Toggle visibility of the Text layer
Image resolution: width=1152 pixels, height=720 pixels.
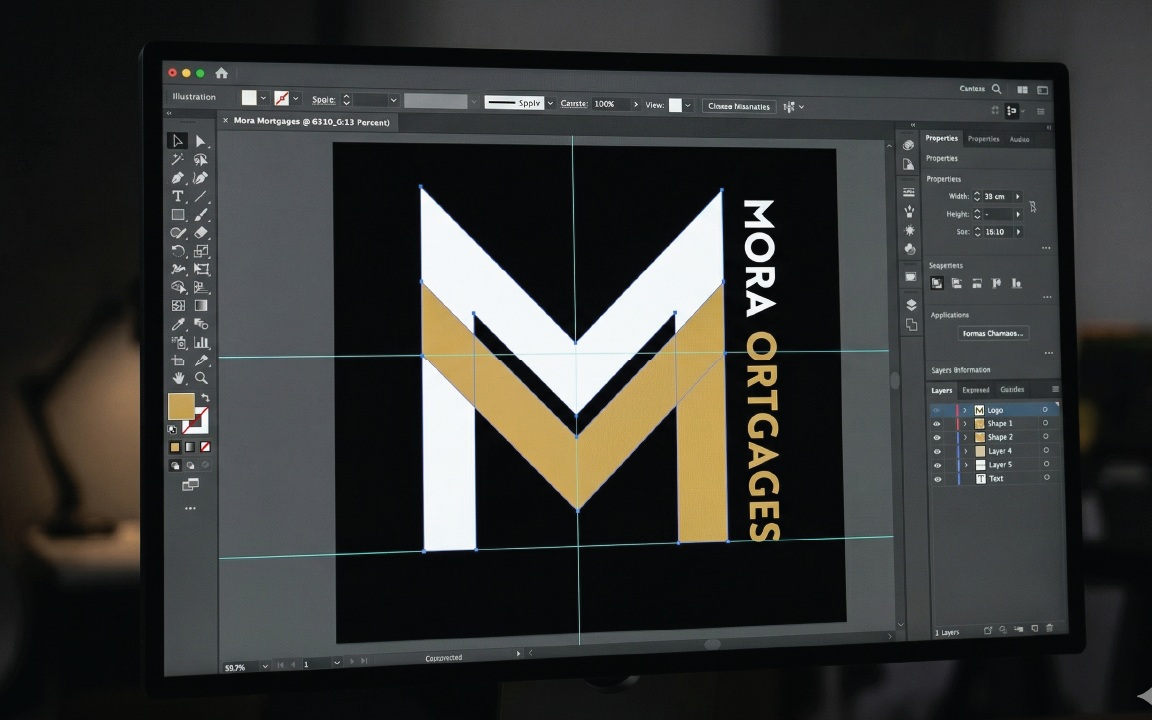[x=938, y=479]
